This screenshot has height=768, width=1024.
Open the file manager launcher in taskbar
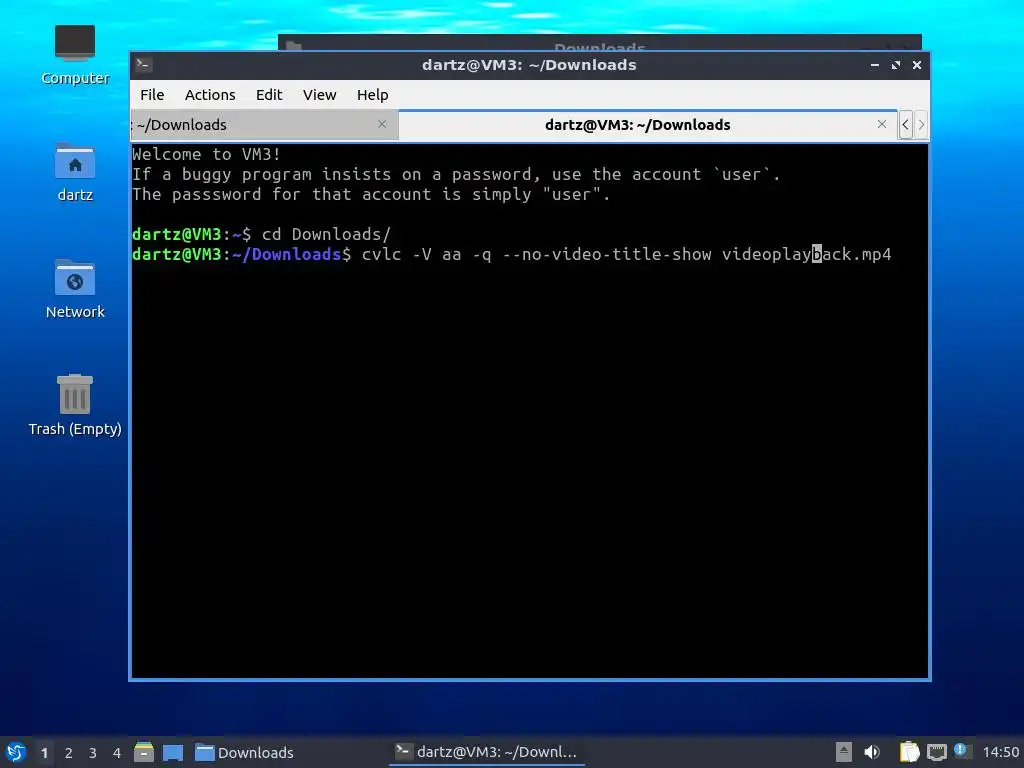(144, 752)
